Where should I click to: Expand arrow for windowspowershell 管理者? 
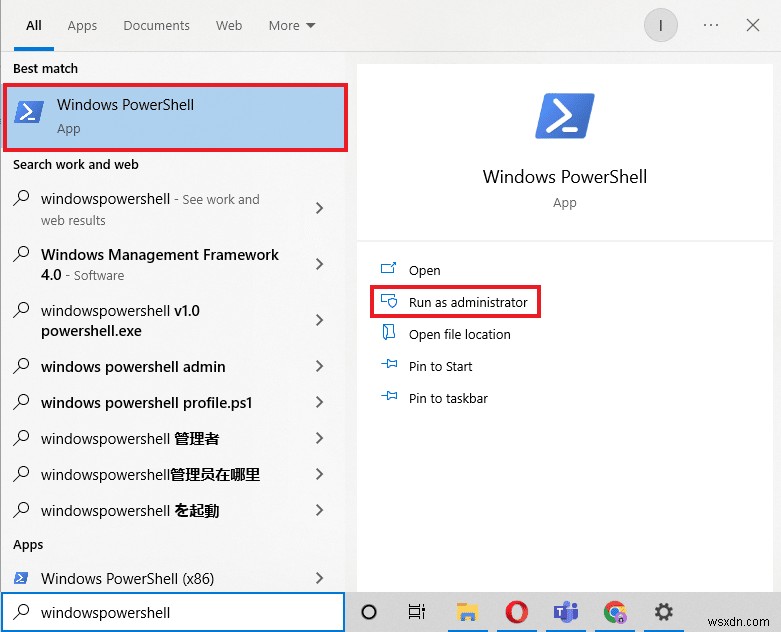[320, 438]
